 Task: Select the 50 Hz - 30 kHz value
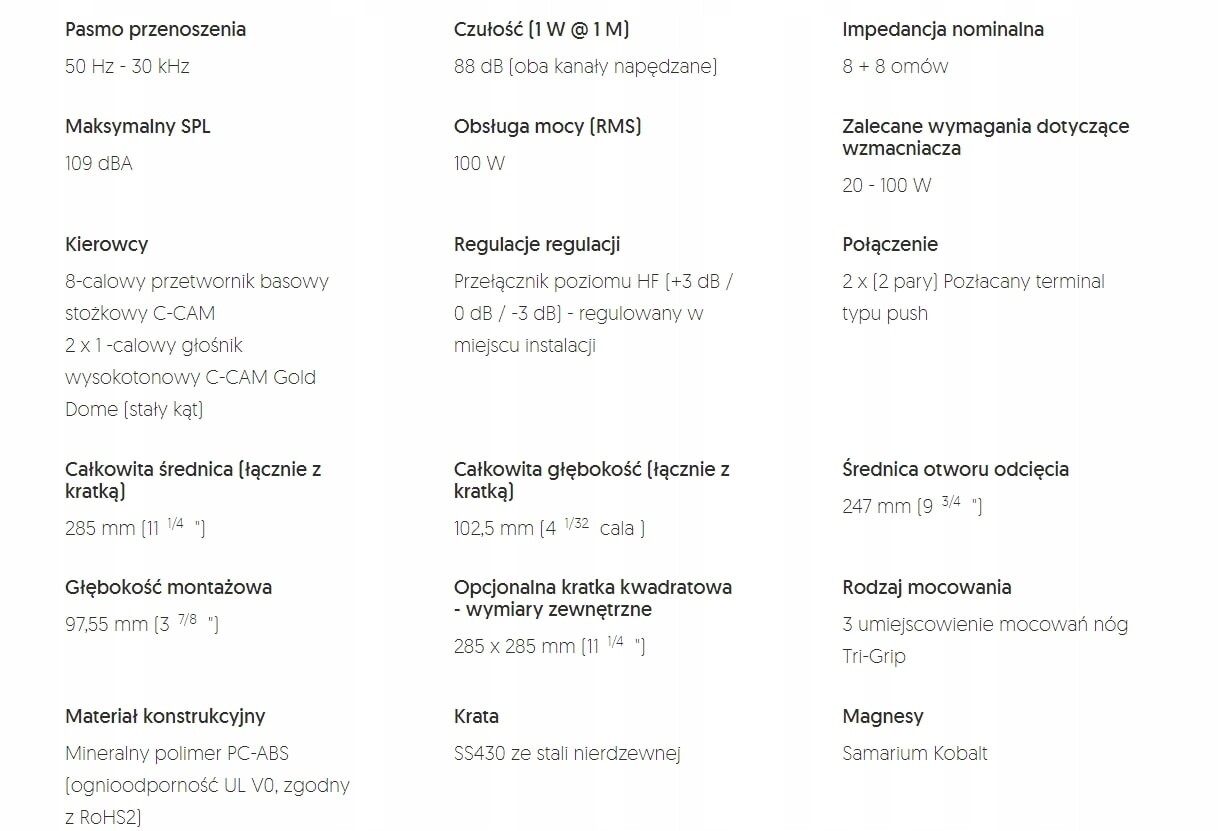click(127, 66)
